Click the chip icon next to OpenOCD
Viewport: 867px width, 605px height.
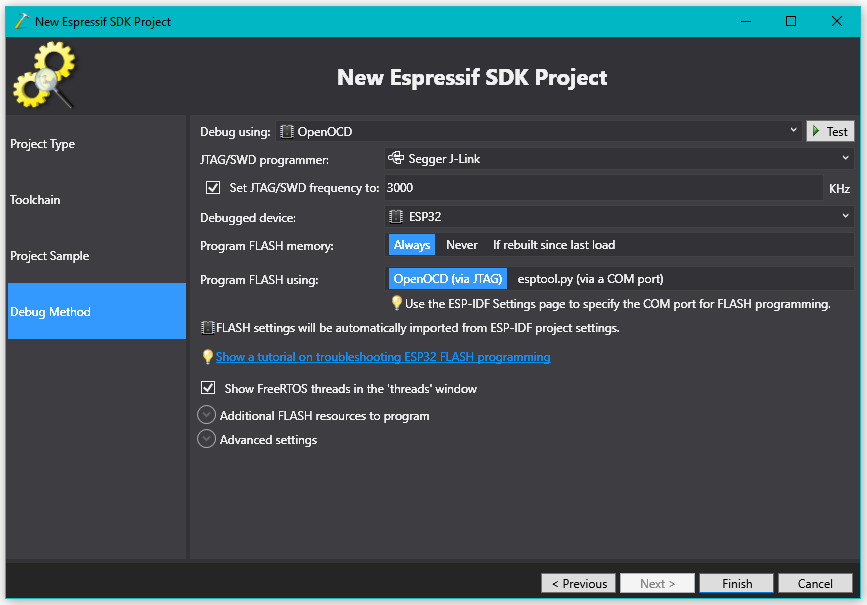point(286,132)
